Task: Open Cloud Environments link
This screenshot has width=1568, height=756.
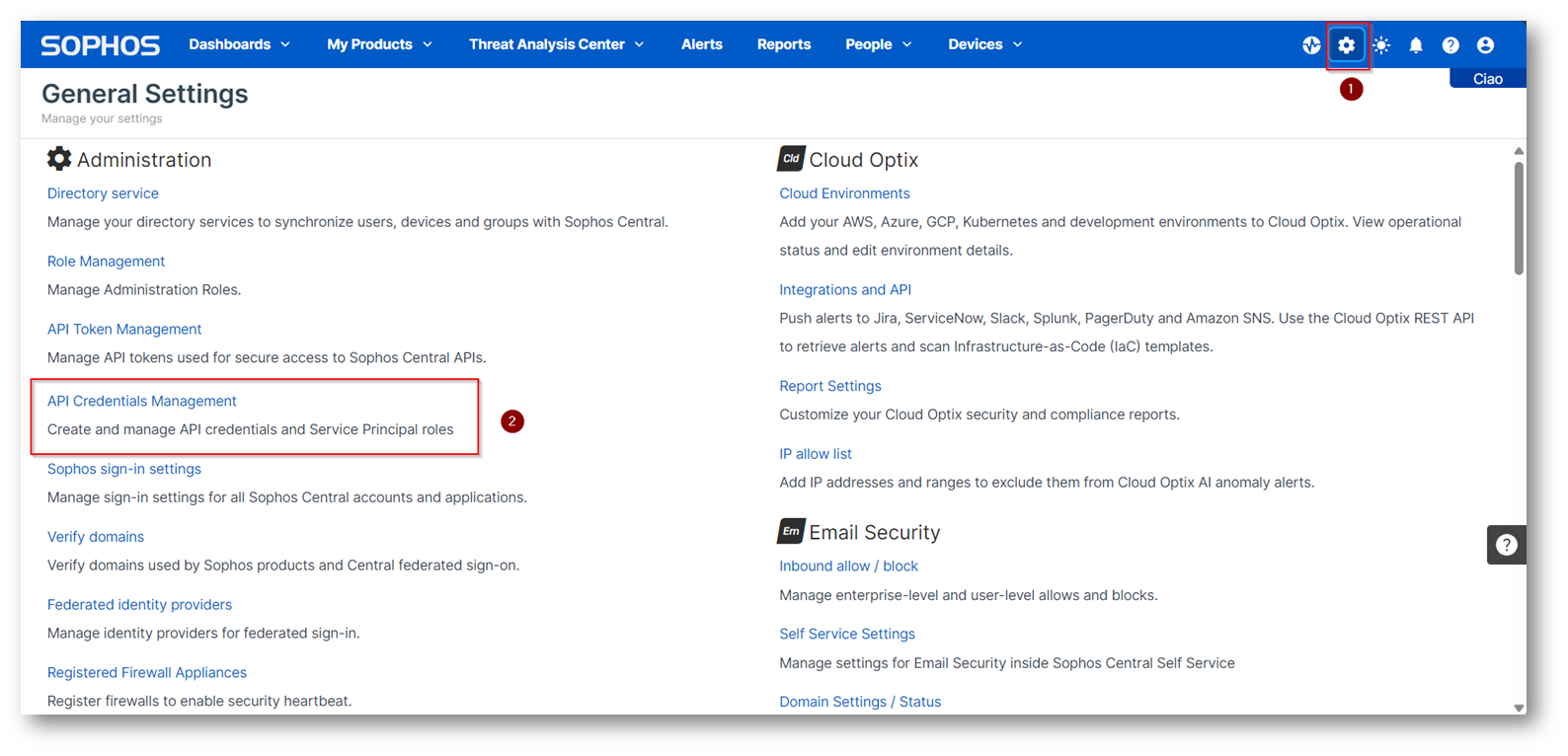Action: (x=844, y=193)
